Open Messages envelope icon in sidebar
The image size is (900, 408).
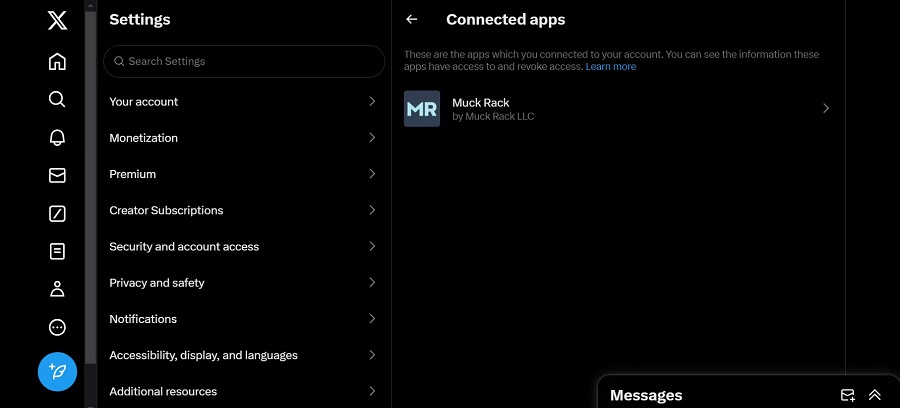click(57, 176)
